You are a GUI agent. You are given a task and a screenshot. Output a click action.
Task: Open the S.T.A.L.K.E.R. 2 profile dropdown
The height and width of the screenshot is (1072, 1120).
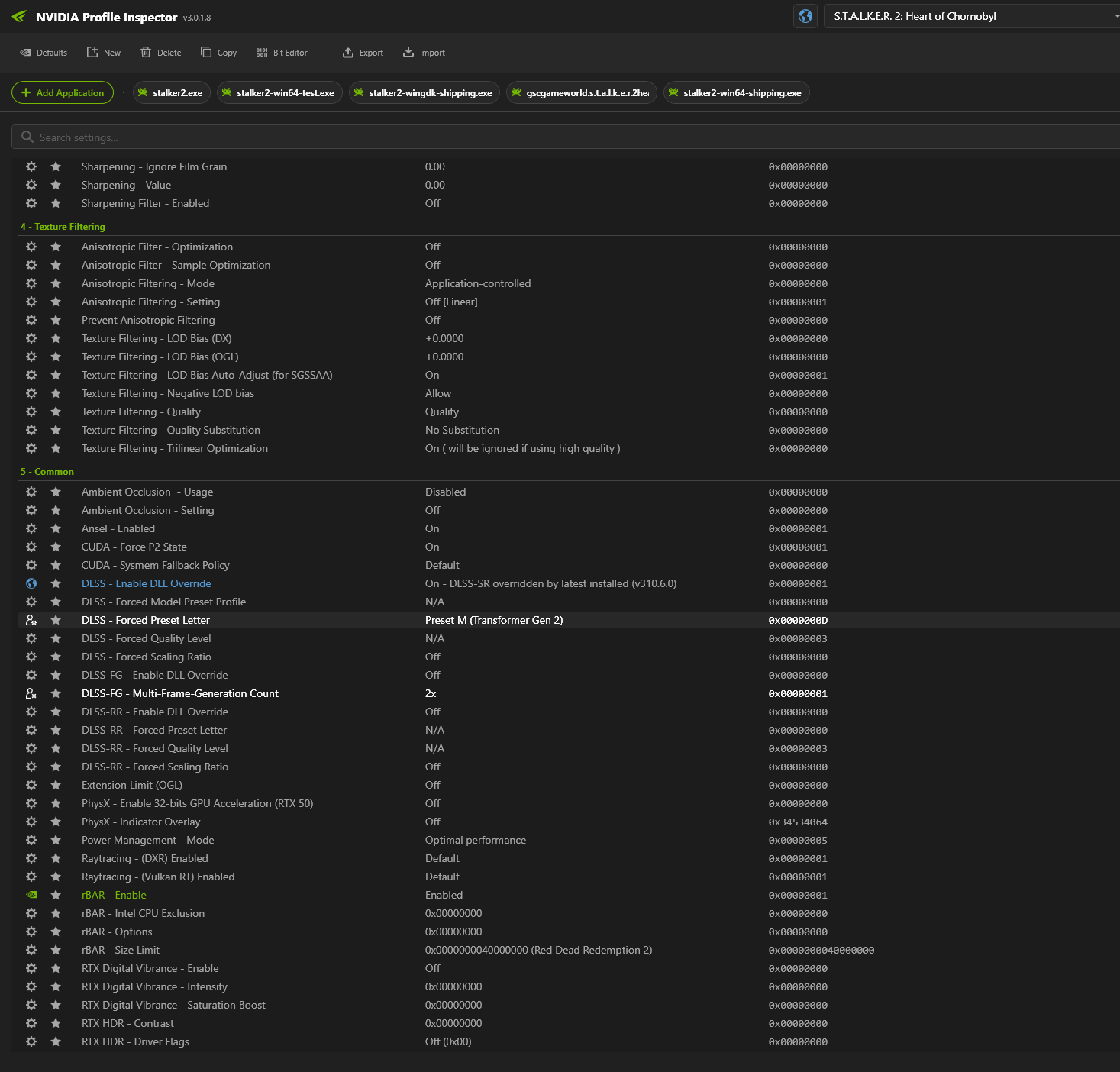(x=972, y=16)
